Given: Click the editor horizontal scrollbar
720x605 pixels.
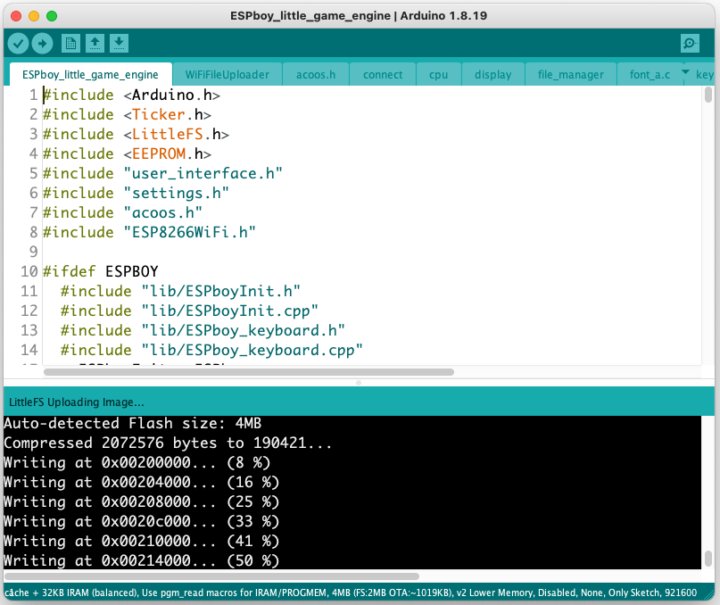Looking at the screenshot, I should [x=250, y=372].
